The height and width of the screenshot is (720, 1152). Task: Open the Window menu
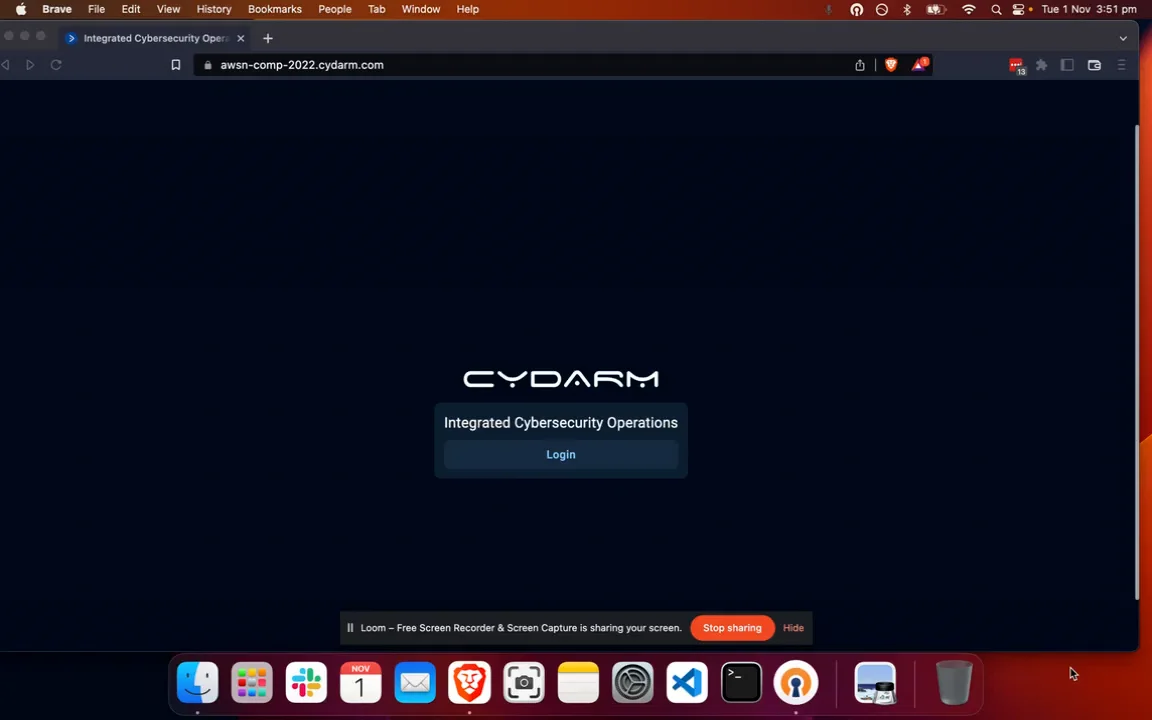coord(421,10)
